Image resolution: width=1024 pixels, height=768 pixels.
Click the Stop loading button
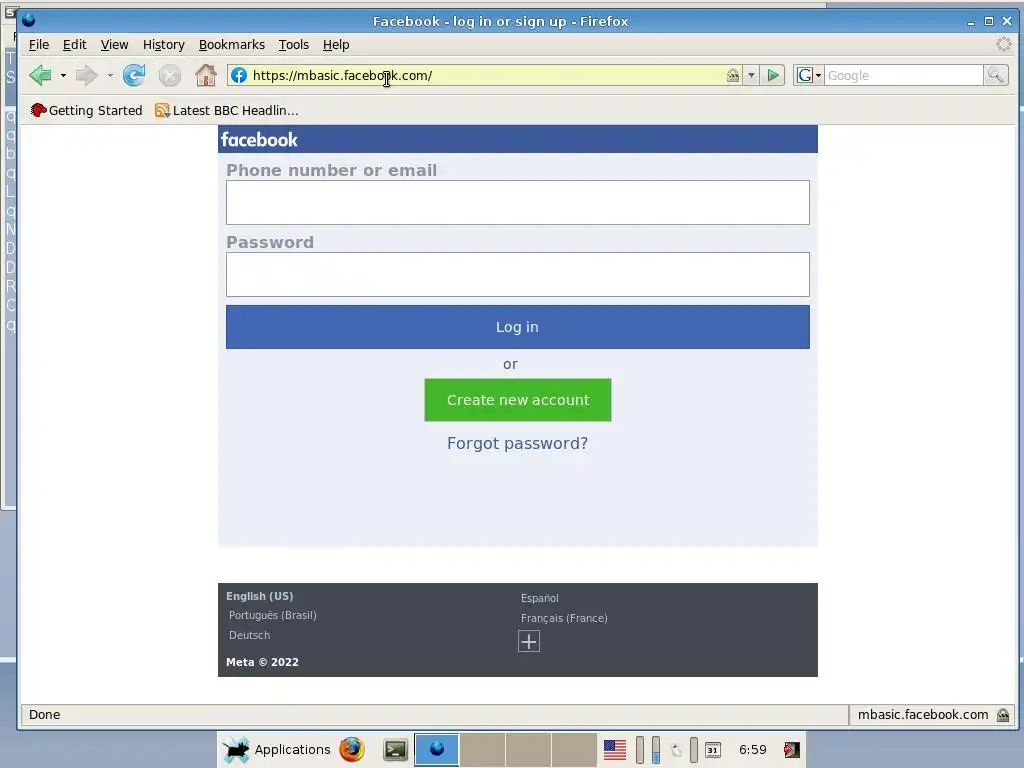click(x=170, y=76)
